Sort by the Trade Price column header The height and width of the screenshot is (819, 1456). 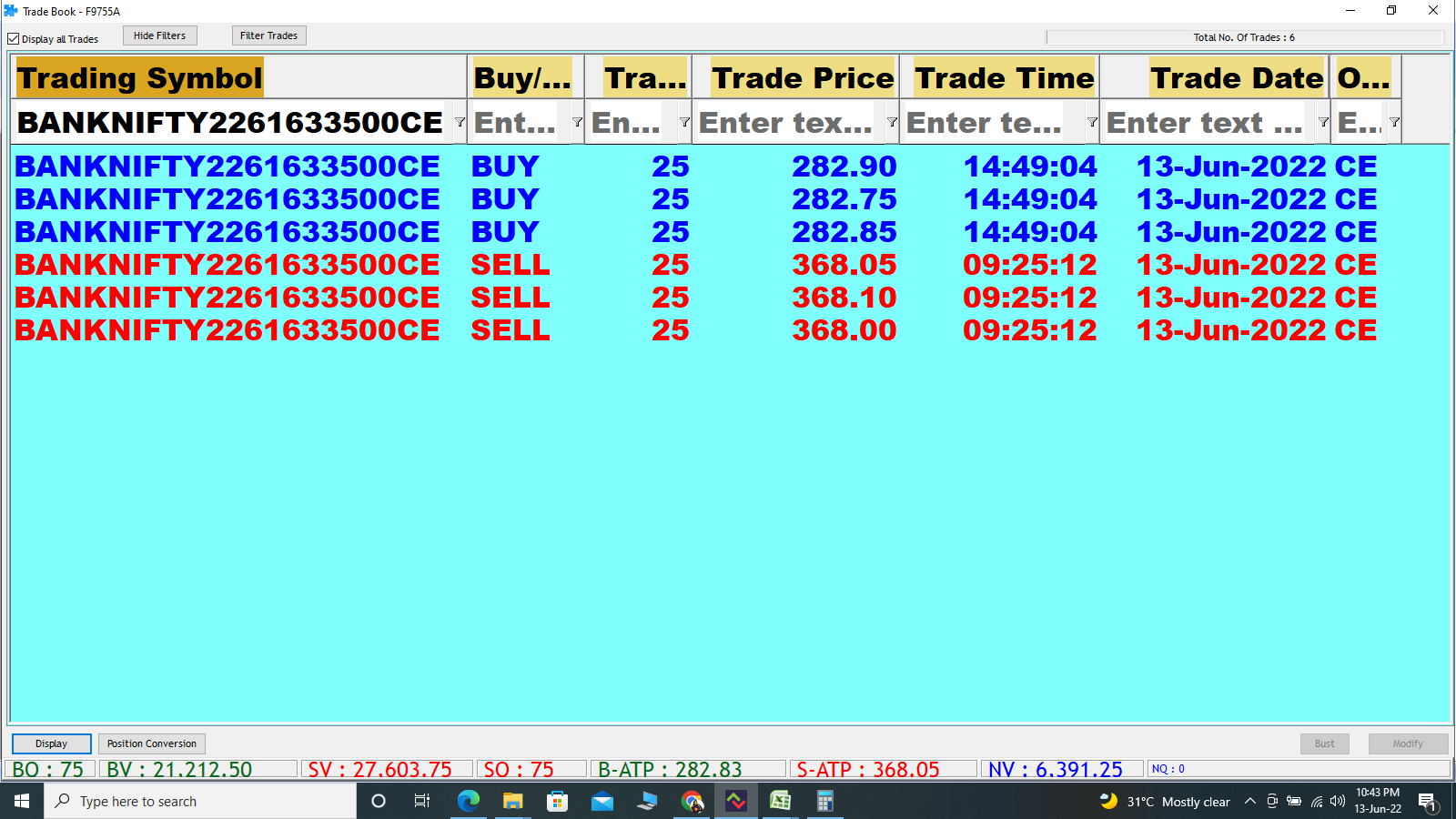click(795, 77)
